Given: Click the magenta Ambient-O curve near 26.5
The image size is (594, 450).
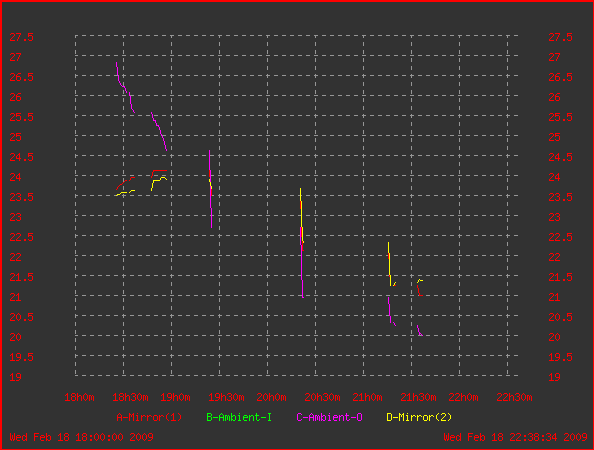Looking at the screenshot, I should coord(118,77).
